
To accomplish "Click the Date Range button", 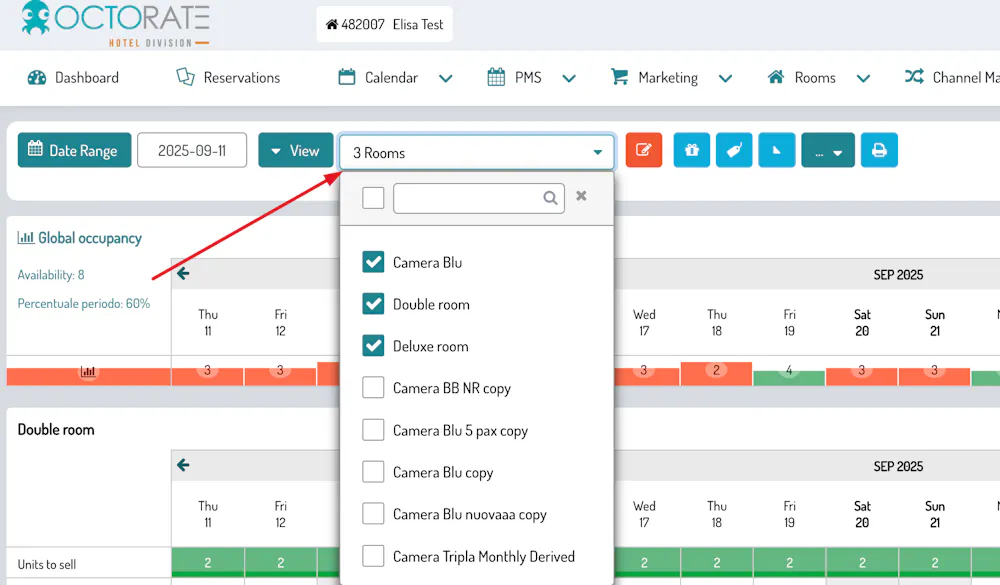I will click(75, 150).
